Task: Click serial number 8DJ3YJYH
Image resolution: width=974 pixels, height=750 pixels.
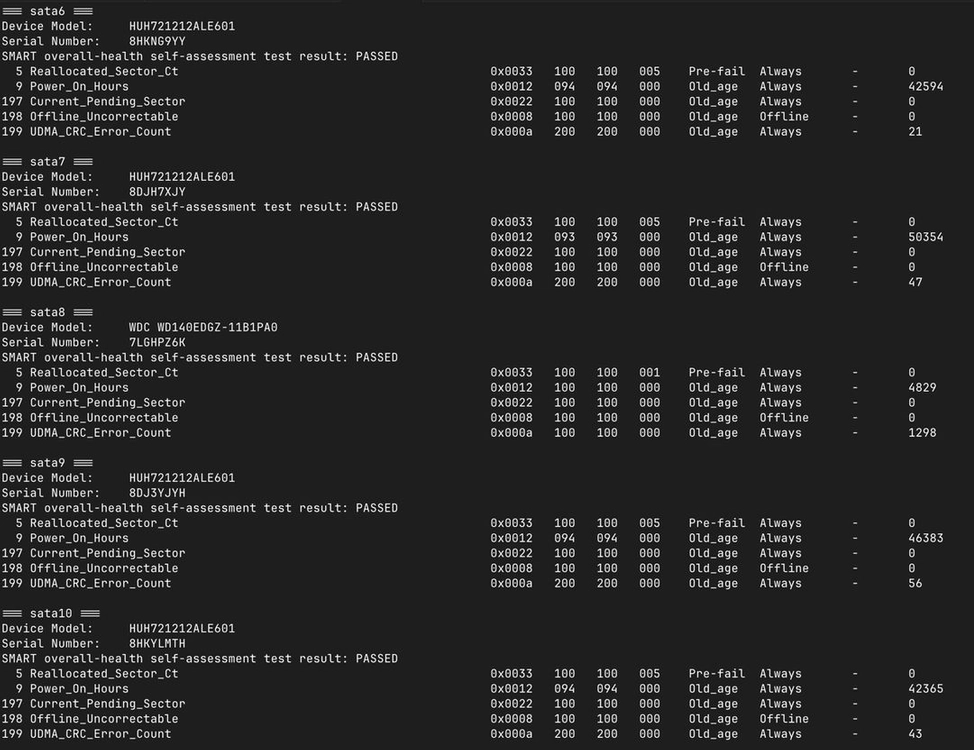Action: pos(157,493)
